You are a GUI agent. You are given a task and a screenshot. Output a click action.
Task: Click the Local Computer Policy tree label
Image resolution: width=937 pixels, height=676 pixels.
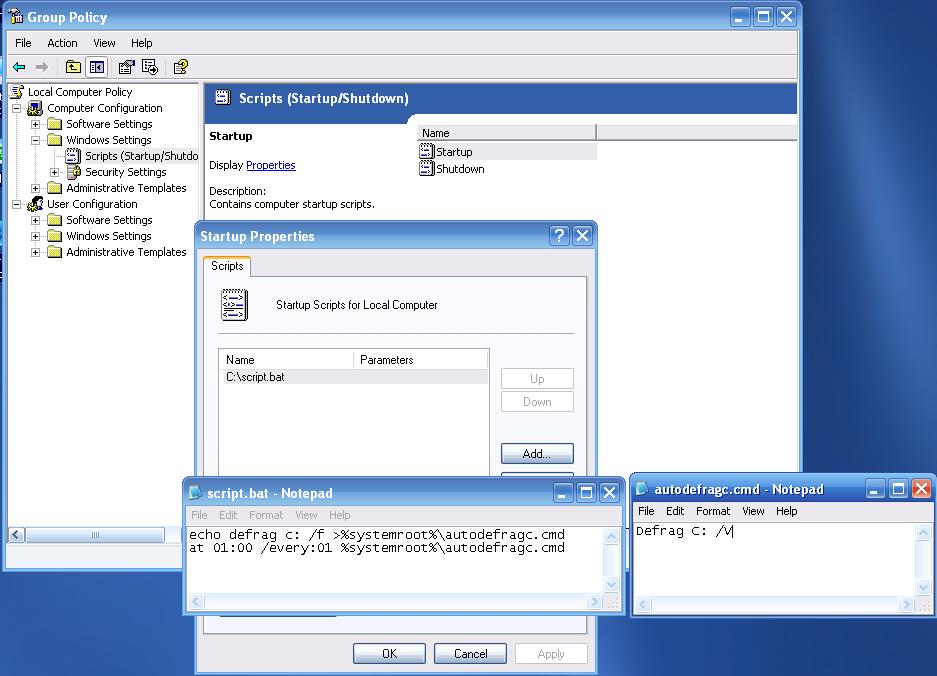click(x=80, y=92)
